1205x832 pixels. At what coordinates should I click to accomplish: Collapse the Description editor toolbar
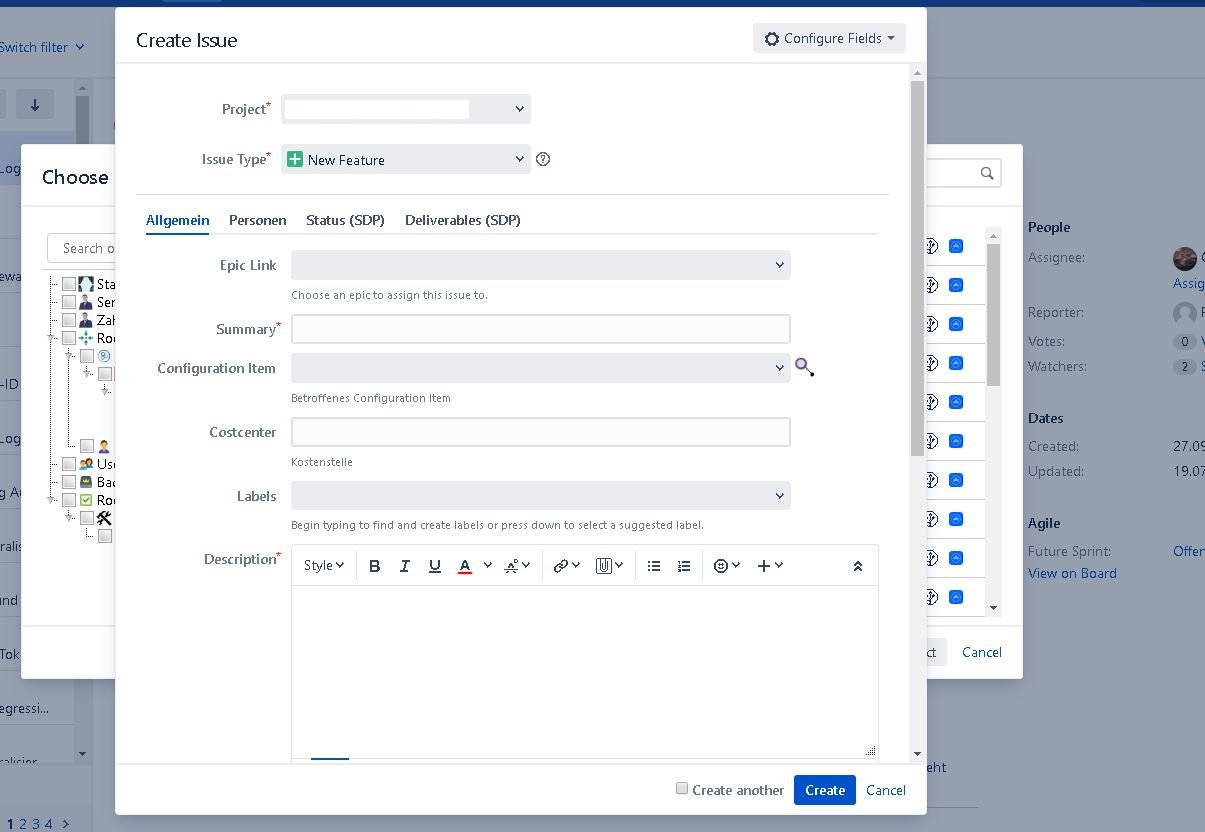coord(857,566)
